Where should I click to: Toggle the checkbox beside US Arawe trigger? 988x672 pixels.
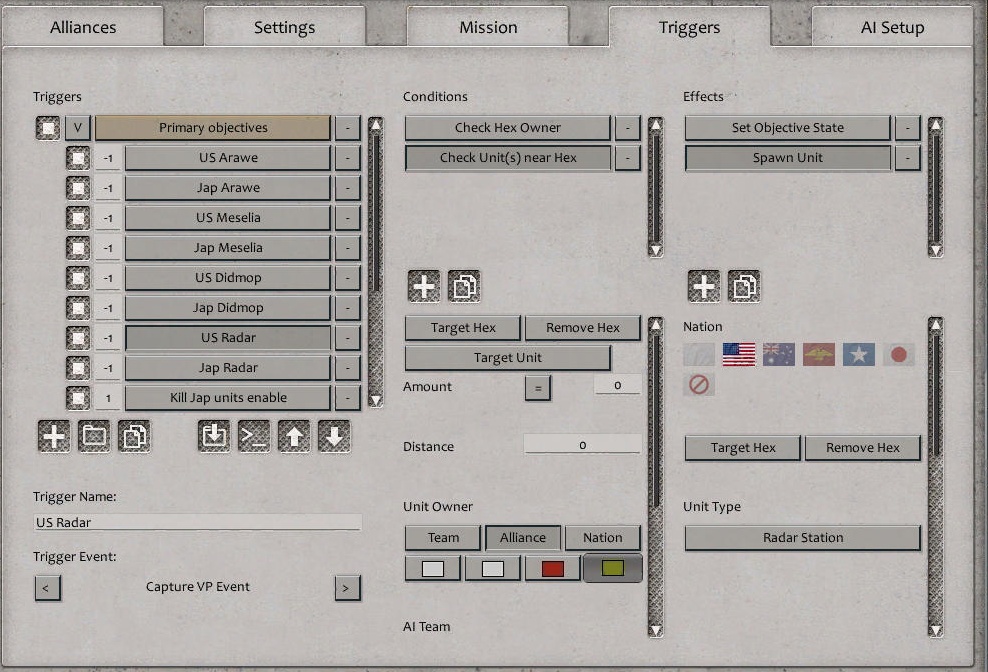(x=78, y=158)
